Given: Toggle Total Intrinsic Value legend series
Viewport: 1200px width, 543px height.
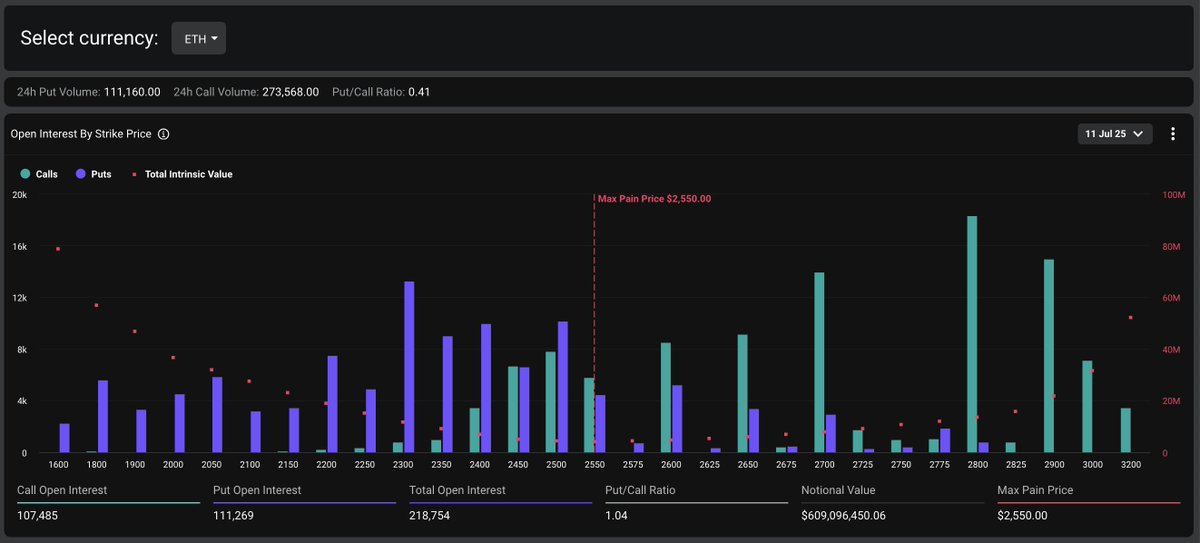Looking at the screenshot, I should pos(182,174).
